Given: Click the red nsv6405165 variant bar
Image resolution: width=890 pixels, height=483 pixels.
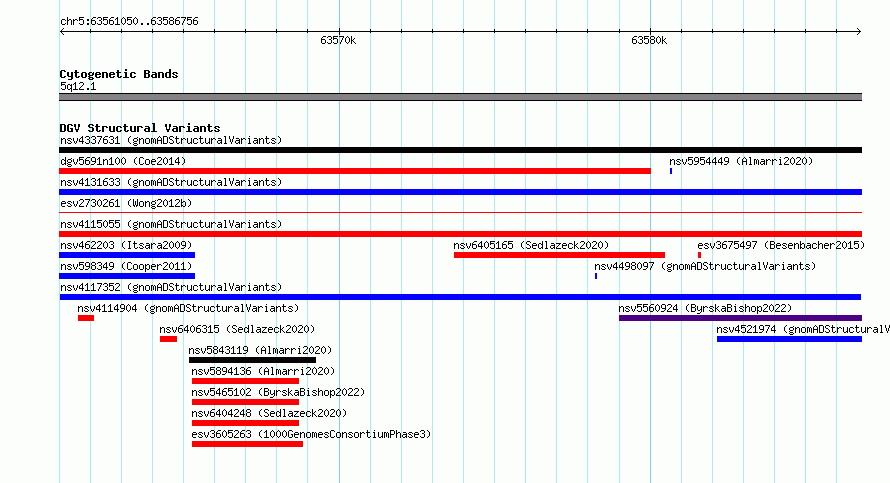Looking at the screenshot, I should (559, 255).
